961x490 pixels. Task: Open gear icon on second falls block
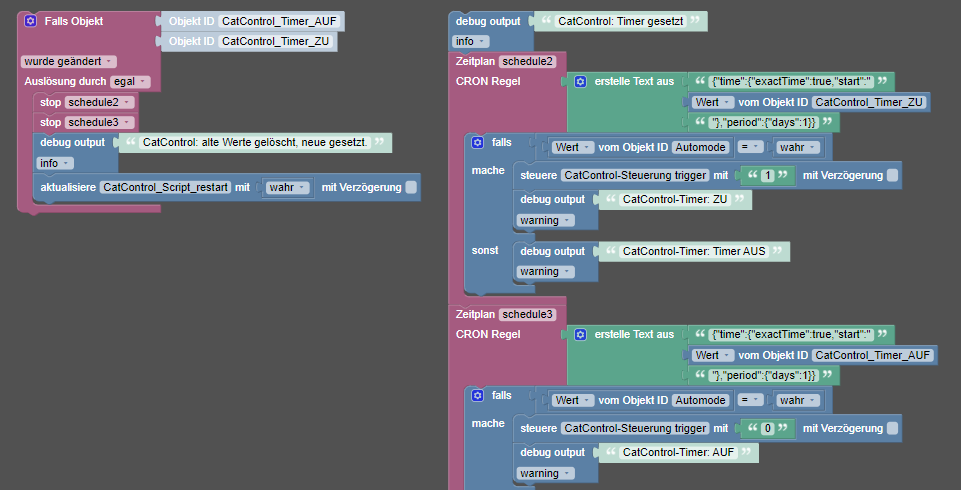point(477,396)
